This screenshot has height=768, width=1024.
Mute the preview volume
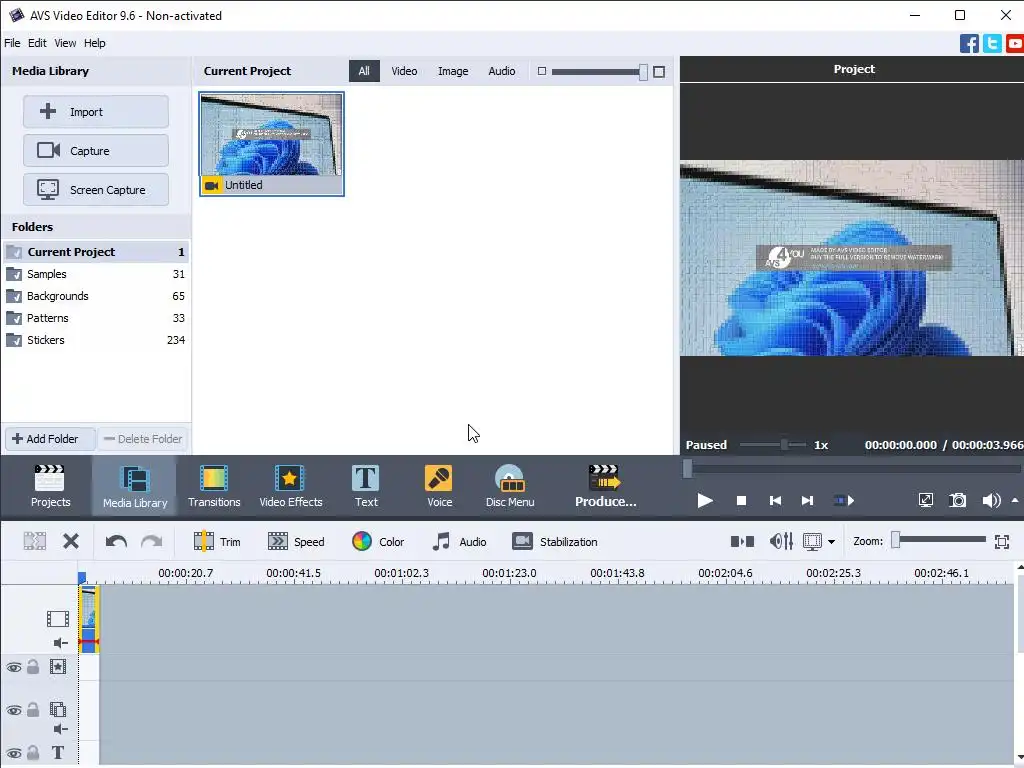coord(991,501)
